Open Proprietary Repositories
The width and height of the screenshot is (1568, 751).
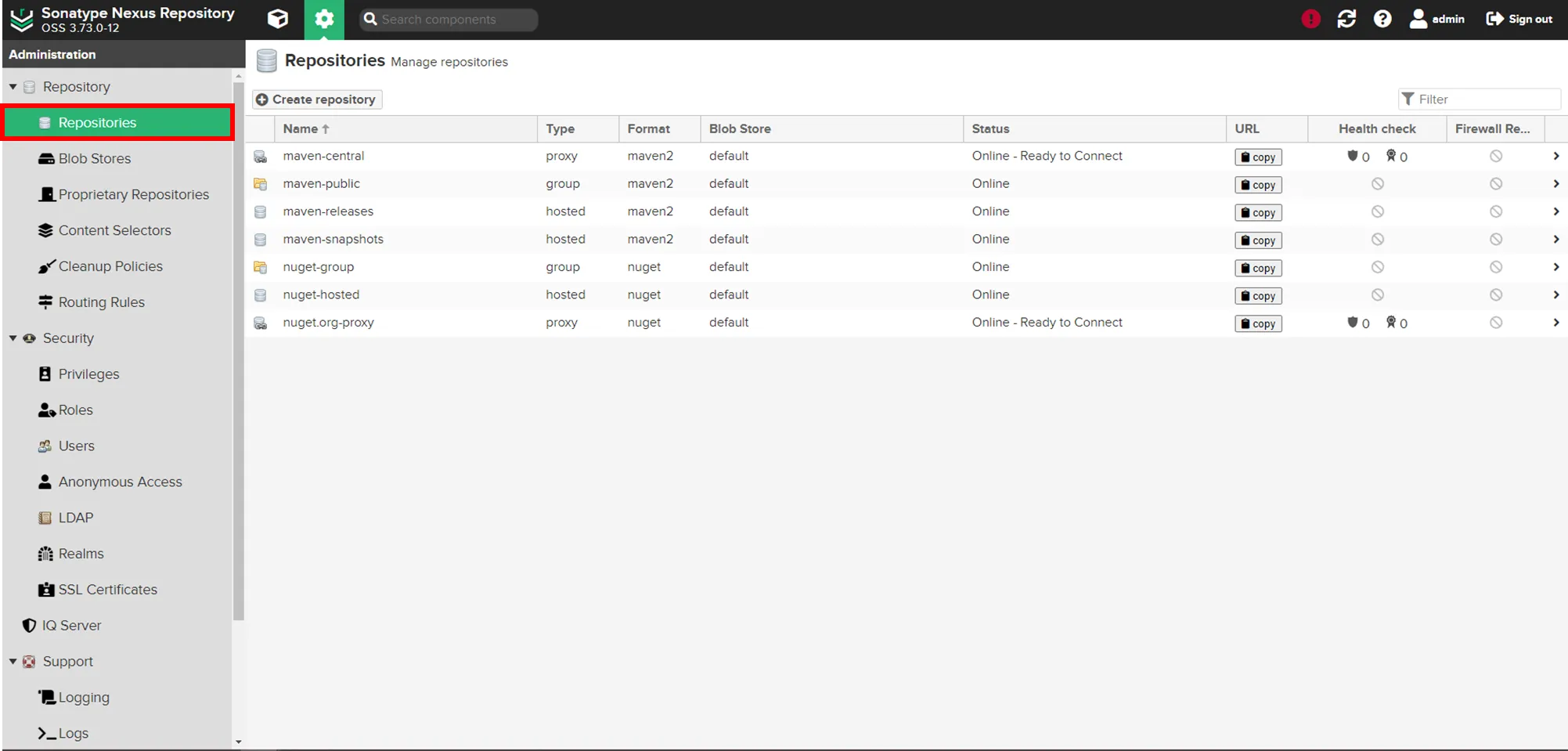[x=124, y=195]
